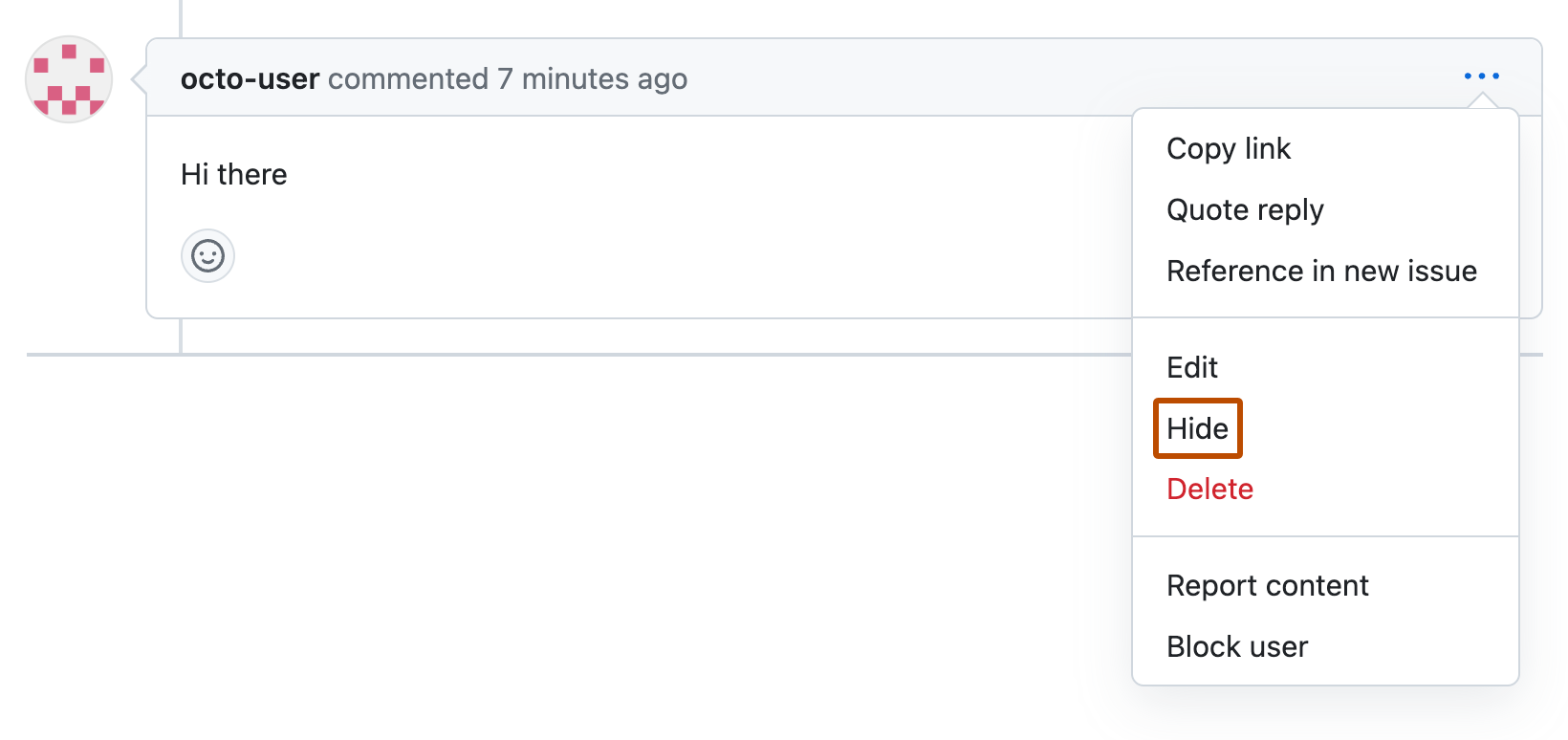The height and width of the screenshot is (740, 1568).
Task: Click the commented 7 minutes ago timestamp
Action: click(x=508, y=78)
